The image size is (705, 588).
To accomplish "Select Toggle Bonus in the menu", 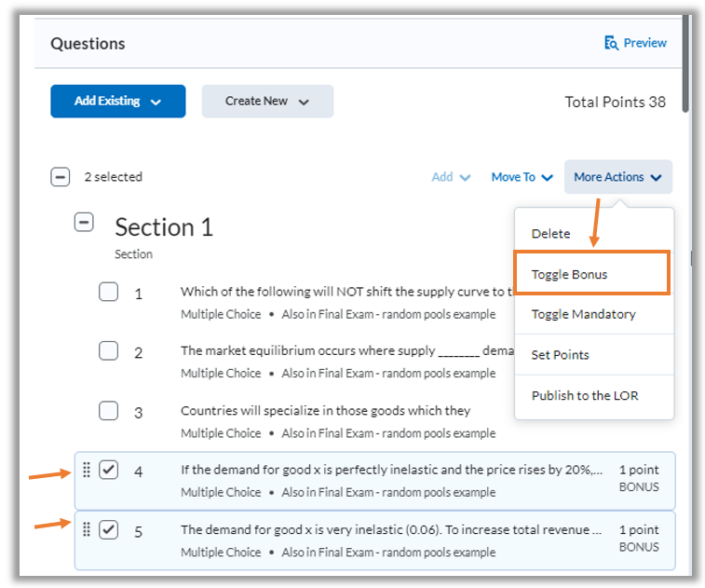I will coord(569,274).
